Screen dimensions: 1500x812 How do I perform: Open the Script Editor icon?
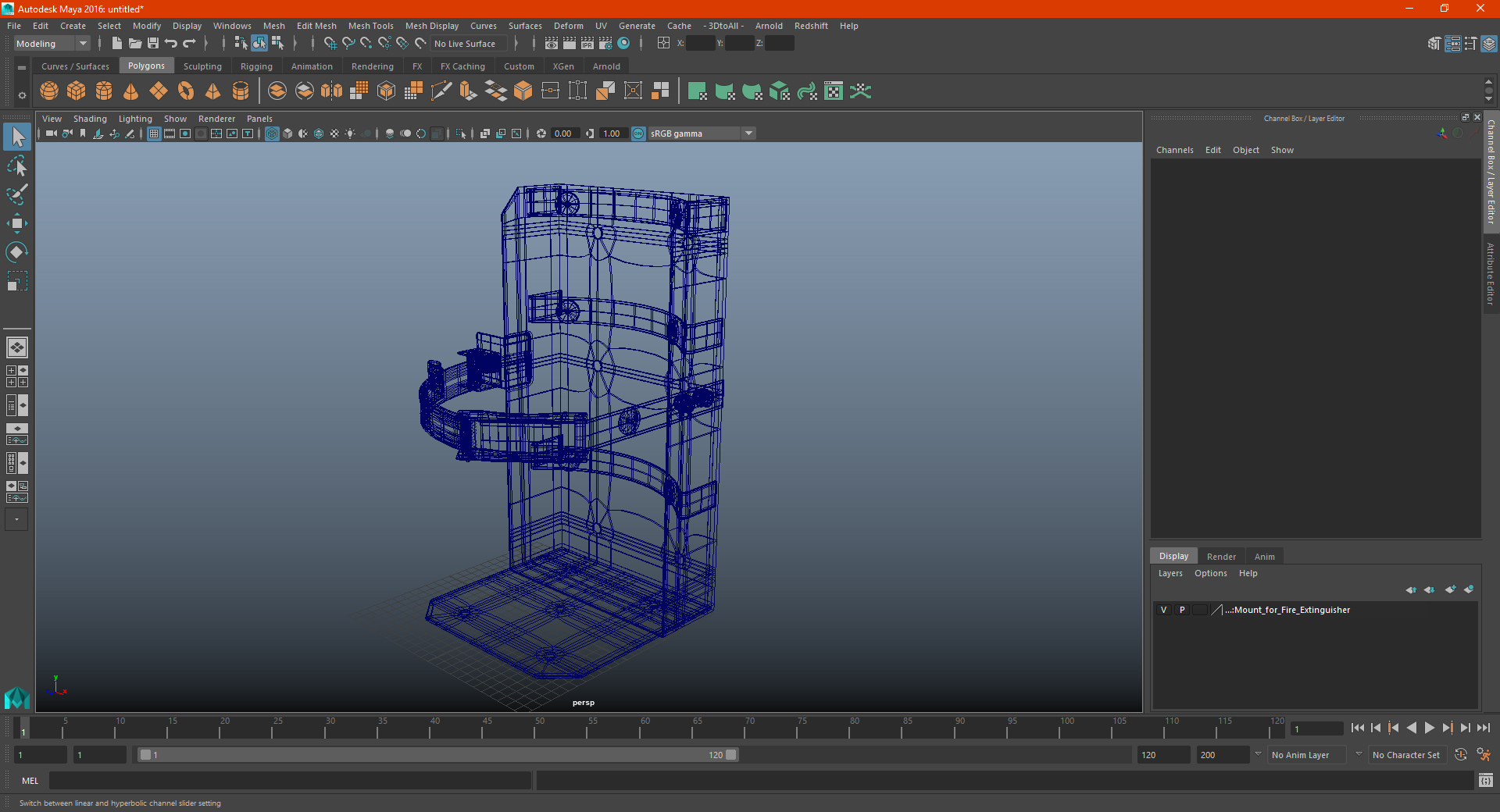1486,780
